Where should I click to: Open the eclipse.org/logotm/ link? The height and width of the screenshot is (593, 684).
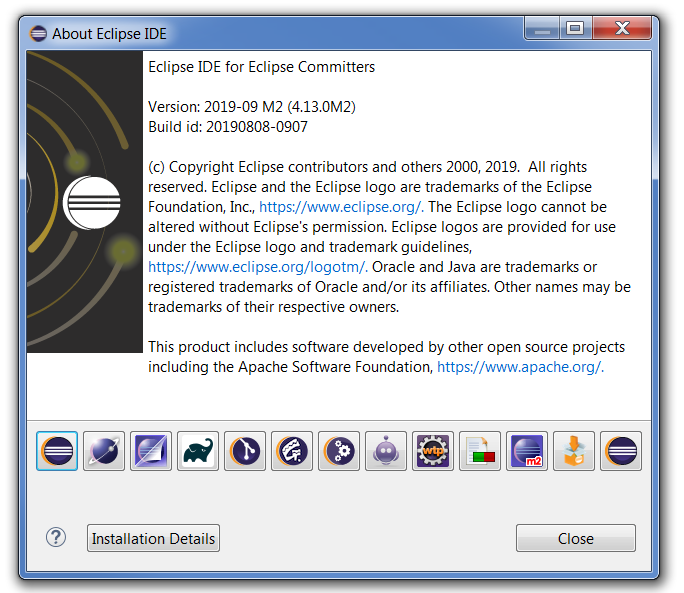click(x=258, y=267)
